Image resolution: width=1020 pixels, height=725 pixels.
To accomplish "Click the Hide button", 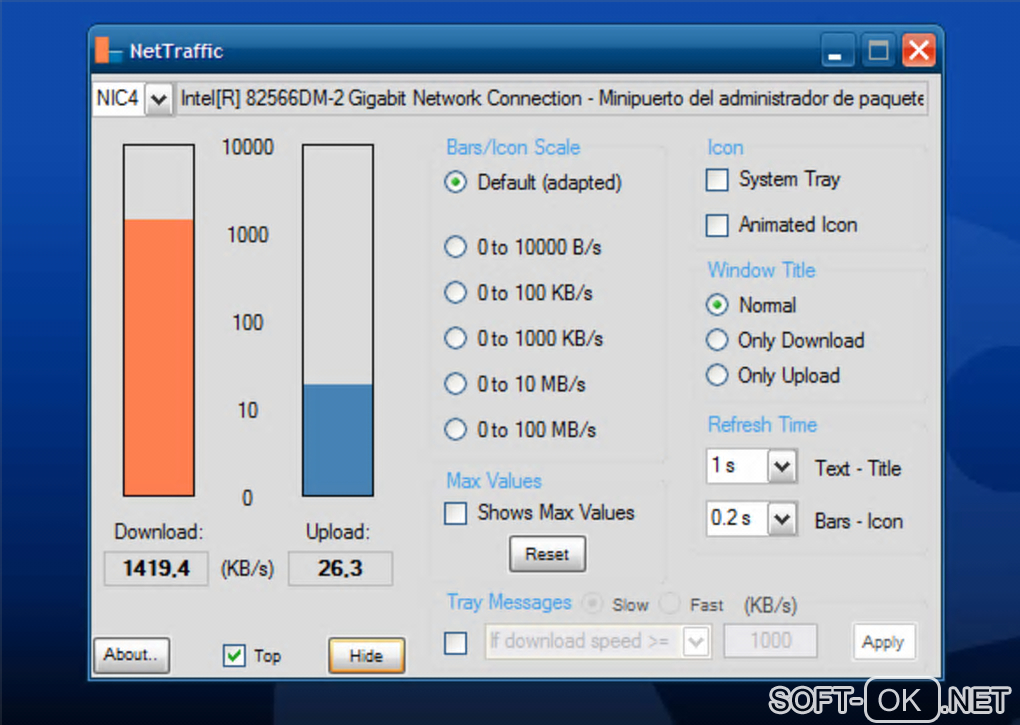I will click(366, 655).
